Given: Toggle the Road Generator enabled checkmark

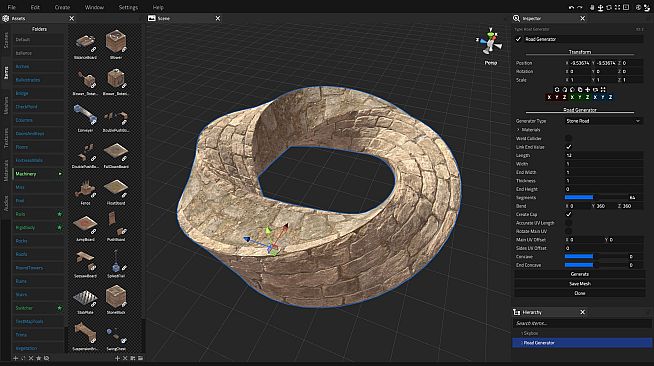Looking at the screenshot, I should point(518,39).
